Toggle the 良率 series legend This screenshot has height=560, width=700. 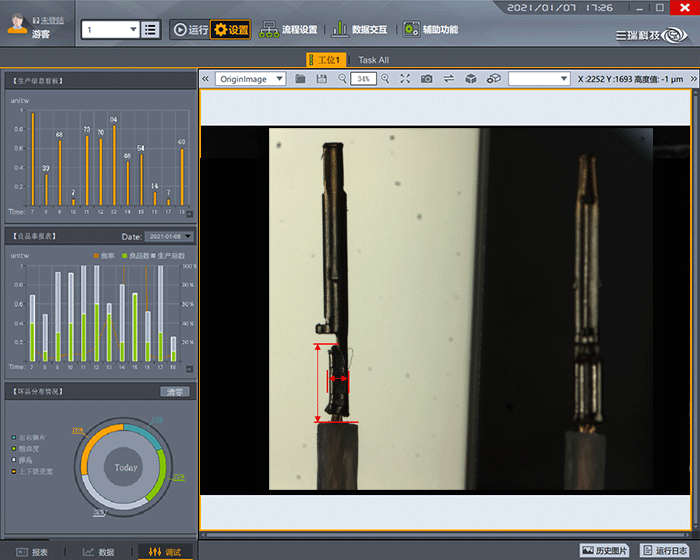pos(104,255)
